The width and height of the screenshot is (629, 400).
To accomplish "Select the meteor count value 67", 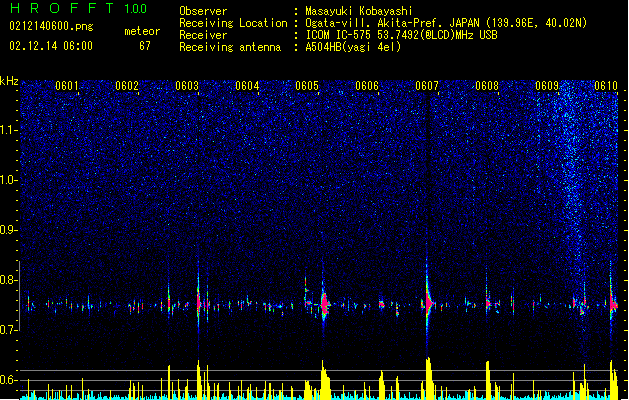I will pos(145,46).
